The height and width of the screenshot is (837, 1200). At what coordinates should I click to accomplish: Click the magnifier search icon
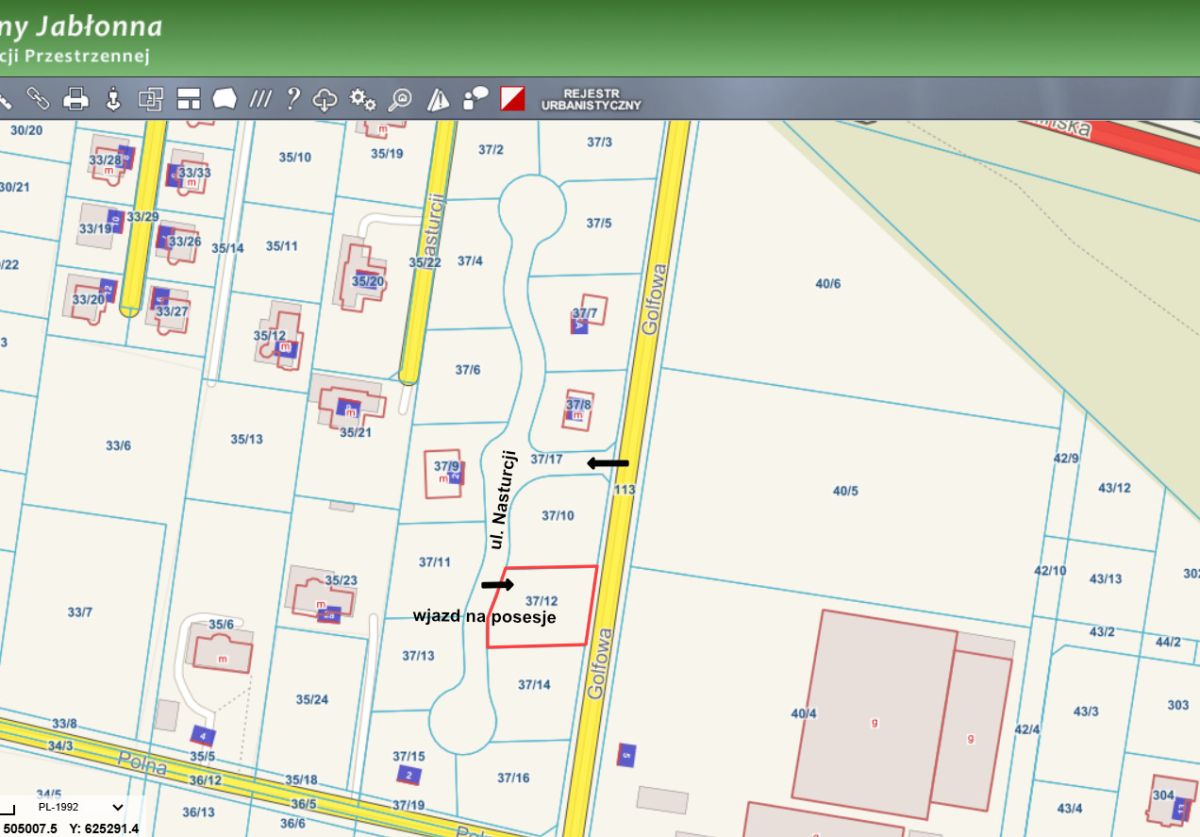point(400,98)
